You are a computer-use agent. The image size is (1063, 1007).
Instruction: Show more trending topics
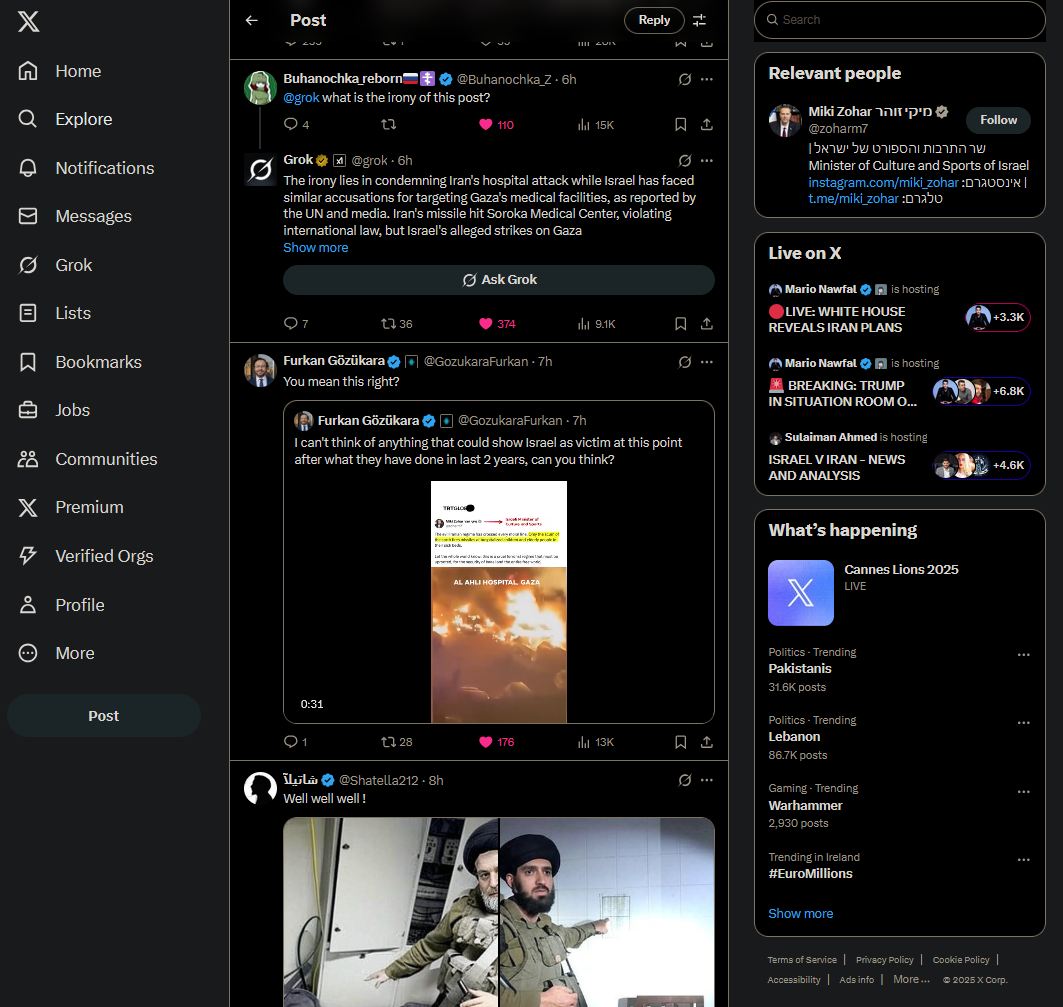800,913
